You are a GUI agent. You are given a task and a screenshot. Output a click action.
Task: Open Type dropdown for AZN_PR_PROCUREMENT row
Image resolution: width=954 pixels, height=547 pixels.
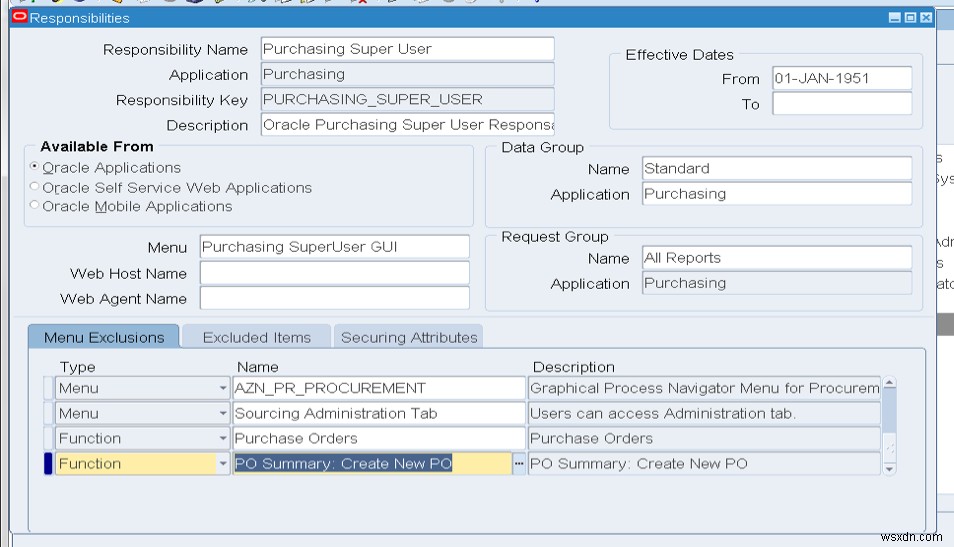[x=223, y=388]
